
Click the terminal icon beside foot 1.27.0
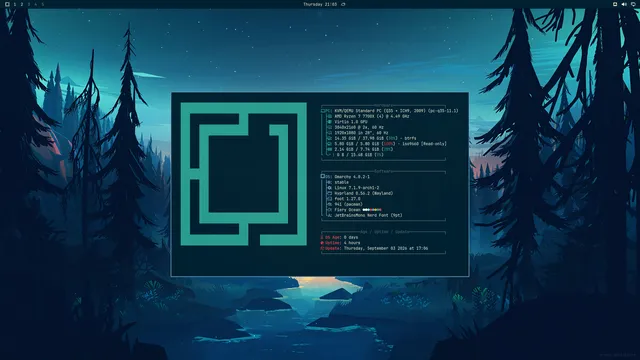click(329, 199)
